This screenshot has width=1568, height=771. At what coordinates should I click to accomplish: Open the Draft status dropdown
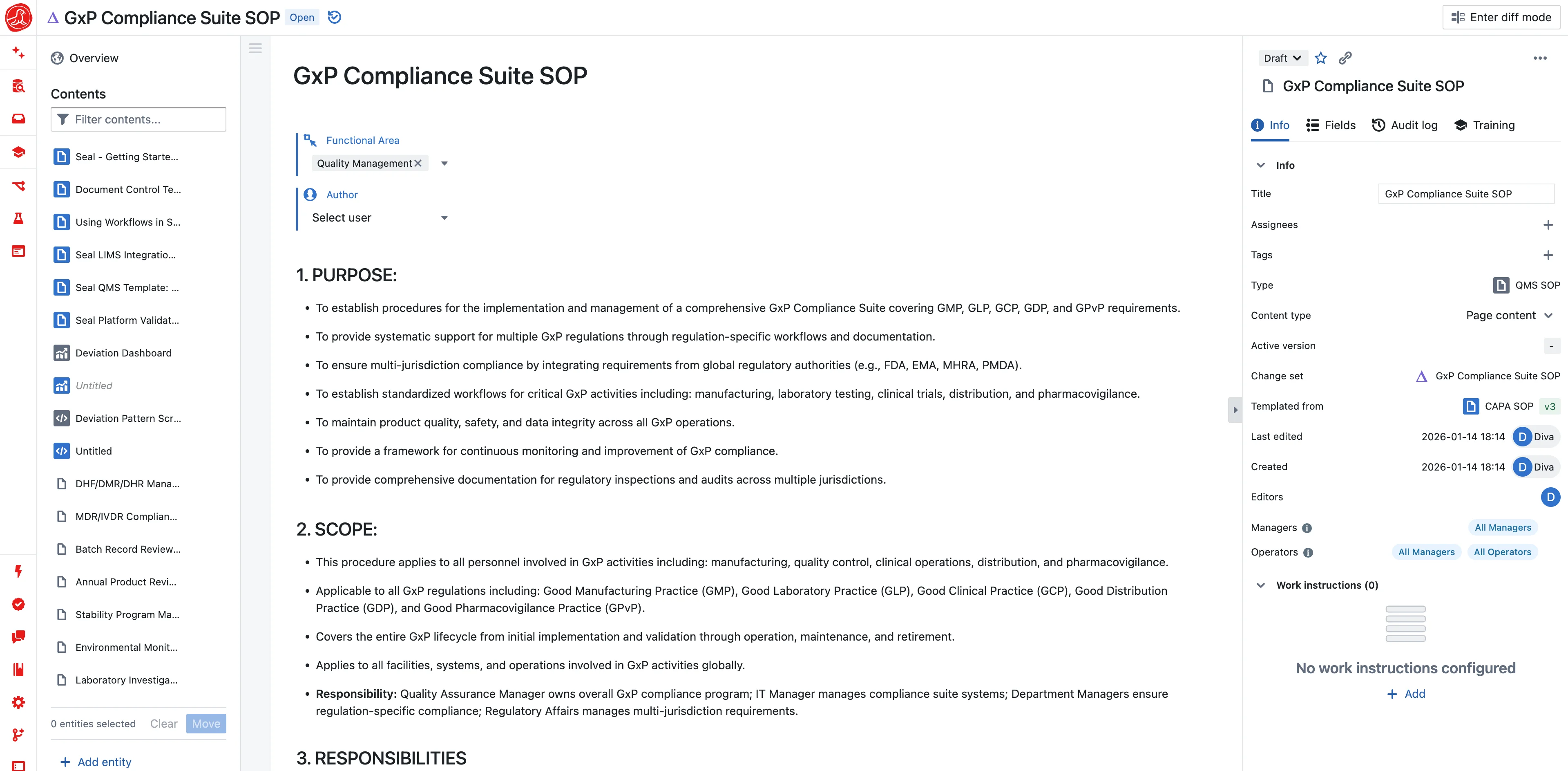[x=1282, y=58]
